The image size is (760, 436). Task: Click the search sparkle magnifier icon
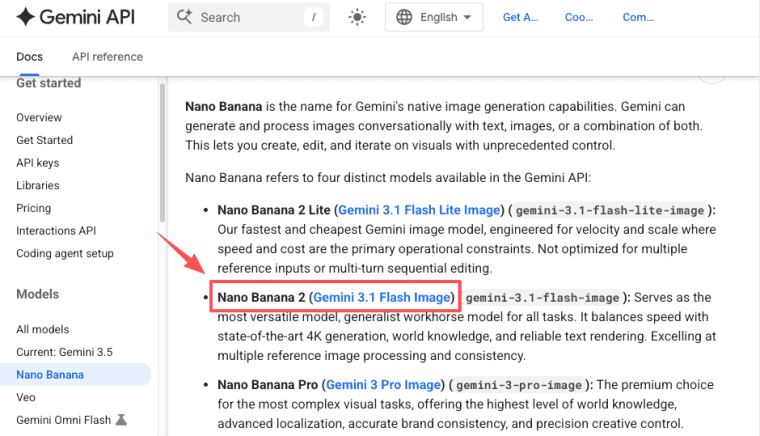click(x=184, y=17)
